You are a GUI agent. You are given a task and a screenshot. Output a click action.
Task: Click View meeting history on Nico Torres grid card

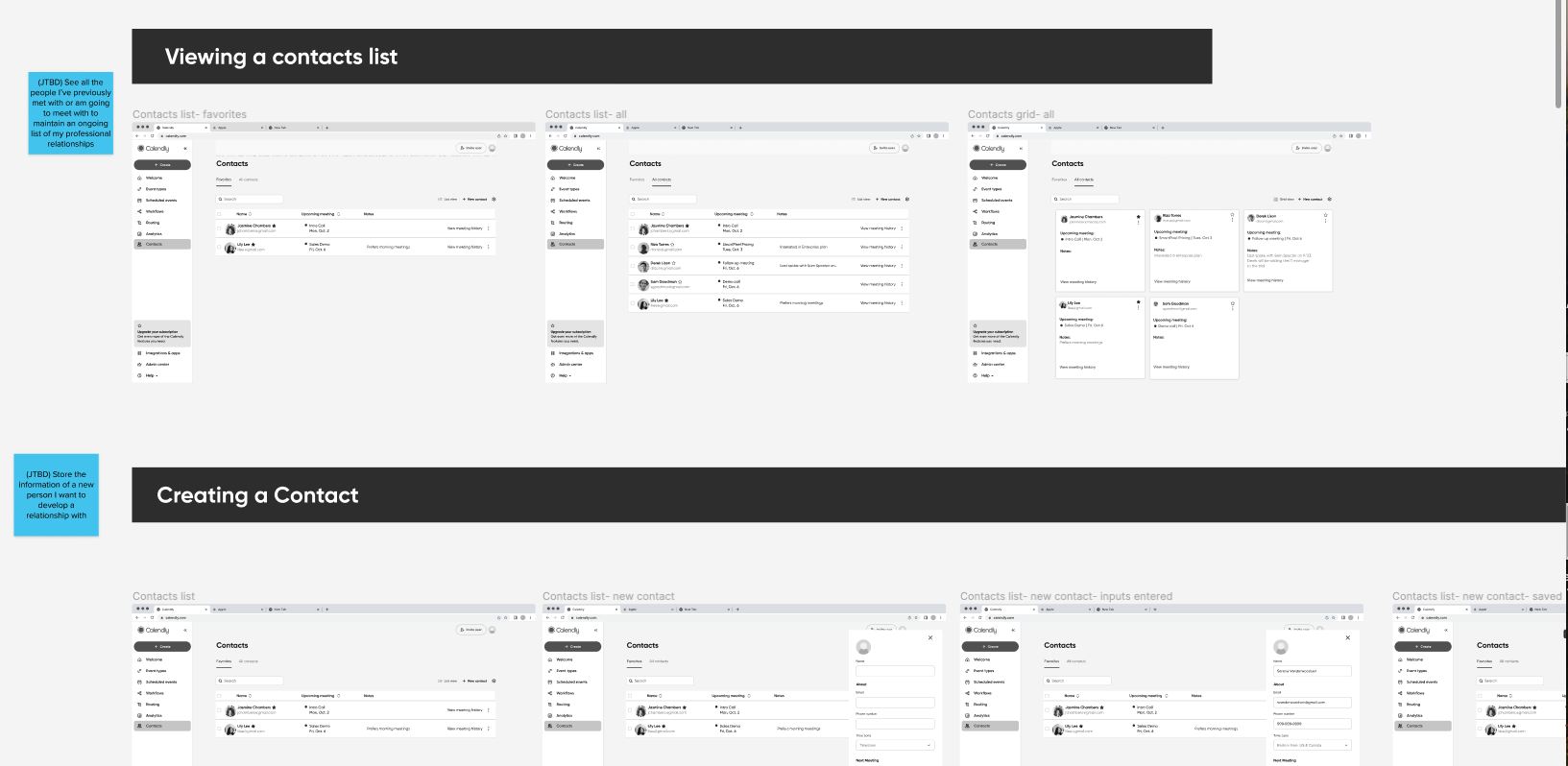coord(1171,281)
